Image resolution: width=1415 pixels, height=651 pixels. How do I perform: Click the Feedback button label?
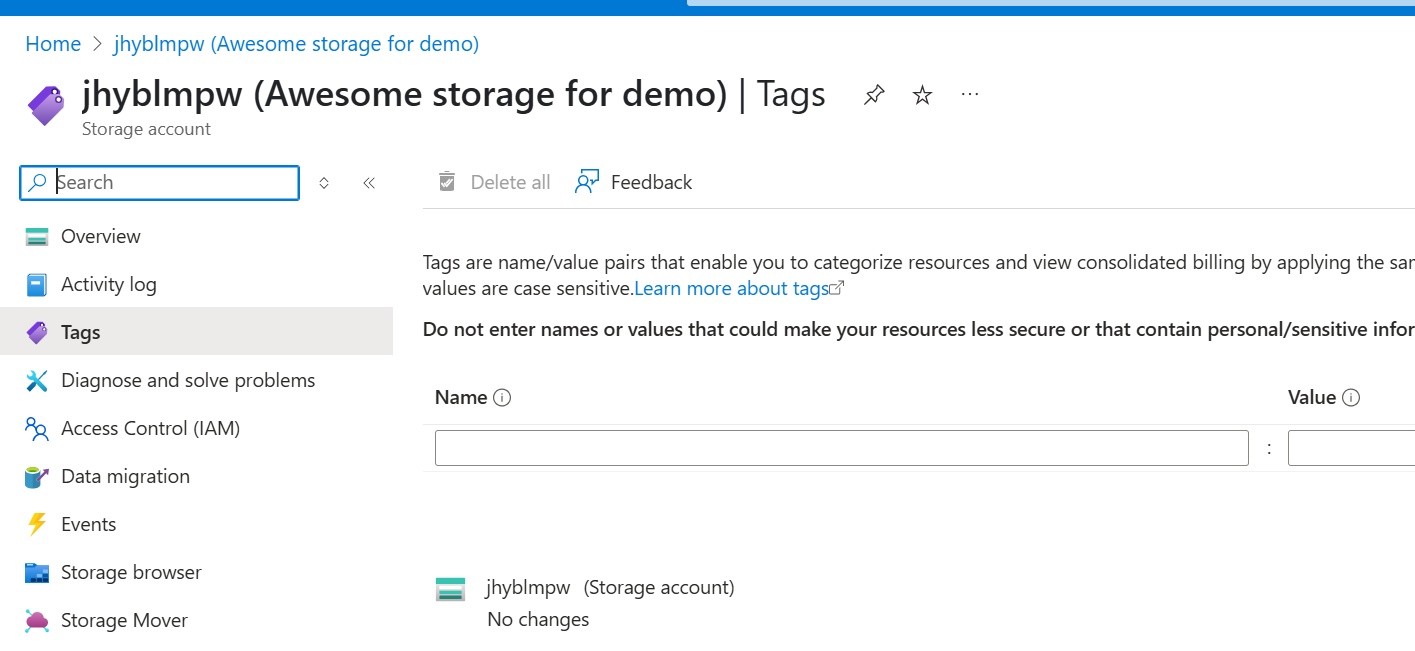[651, 182]
